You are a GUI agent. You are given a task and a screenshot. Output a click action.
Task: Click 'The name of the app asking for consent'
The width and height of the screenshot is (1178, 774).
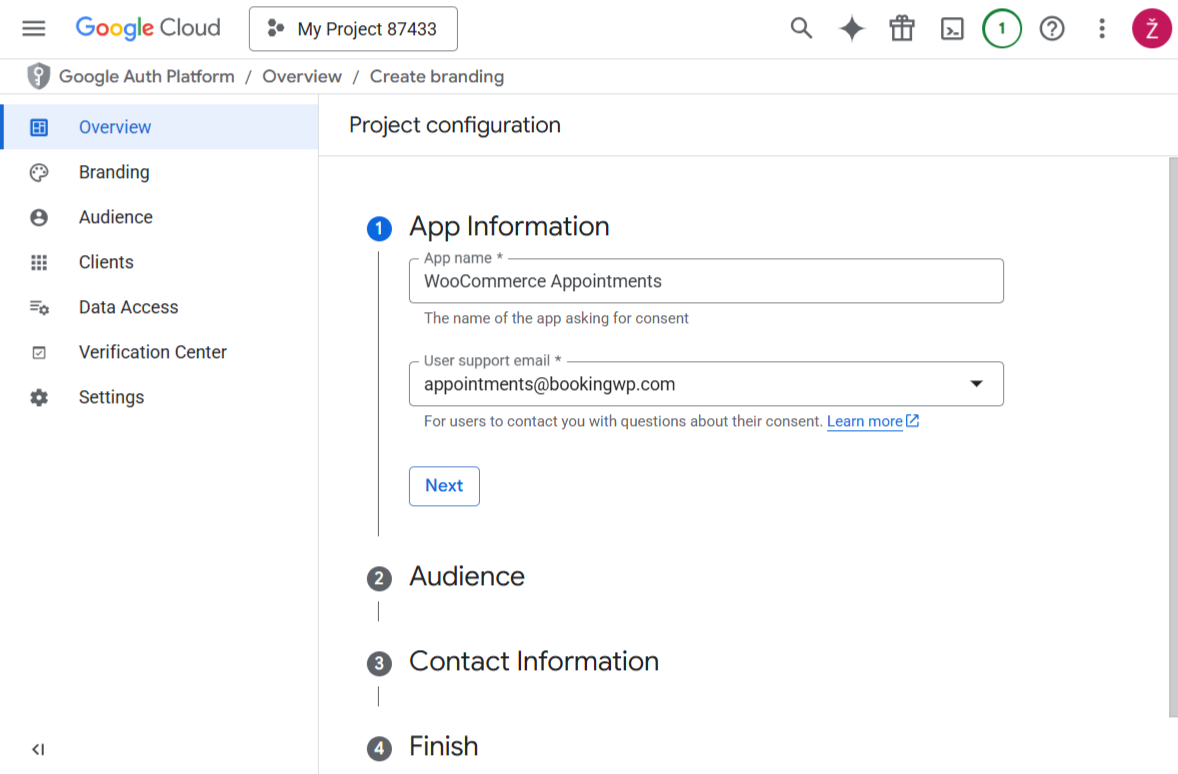(556, 319)
